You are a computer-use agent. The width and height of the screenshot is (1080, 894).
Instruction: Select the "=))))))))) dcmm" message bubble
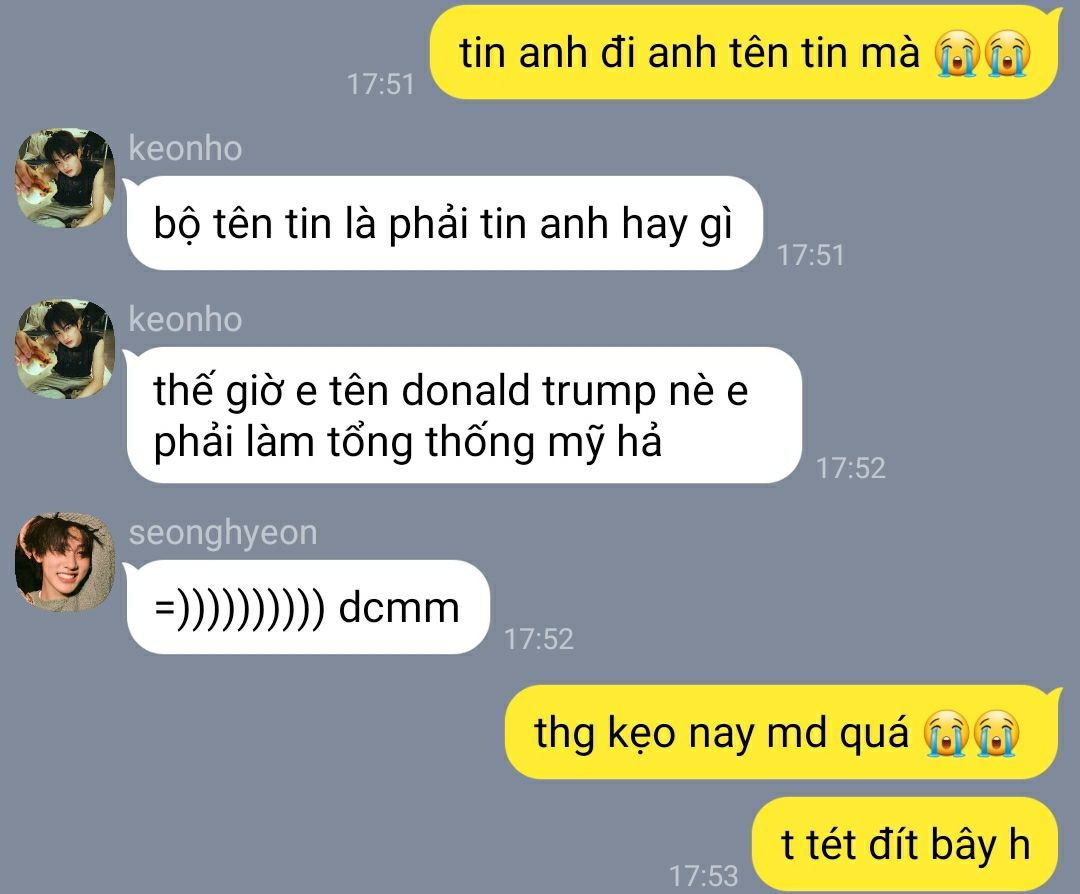coord(307,607)
